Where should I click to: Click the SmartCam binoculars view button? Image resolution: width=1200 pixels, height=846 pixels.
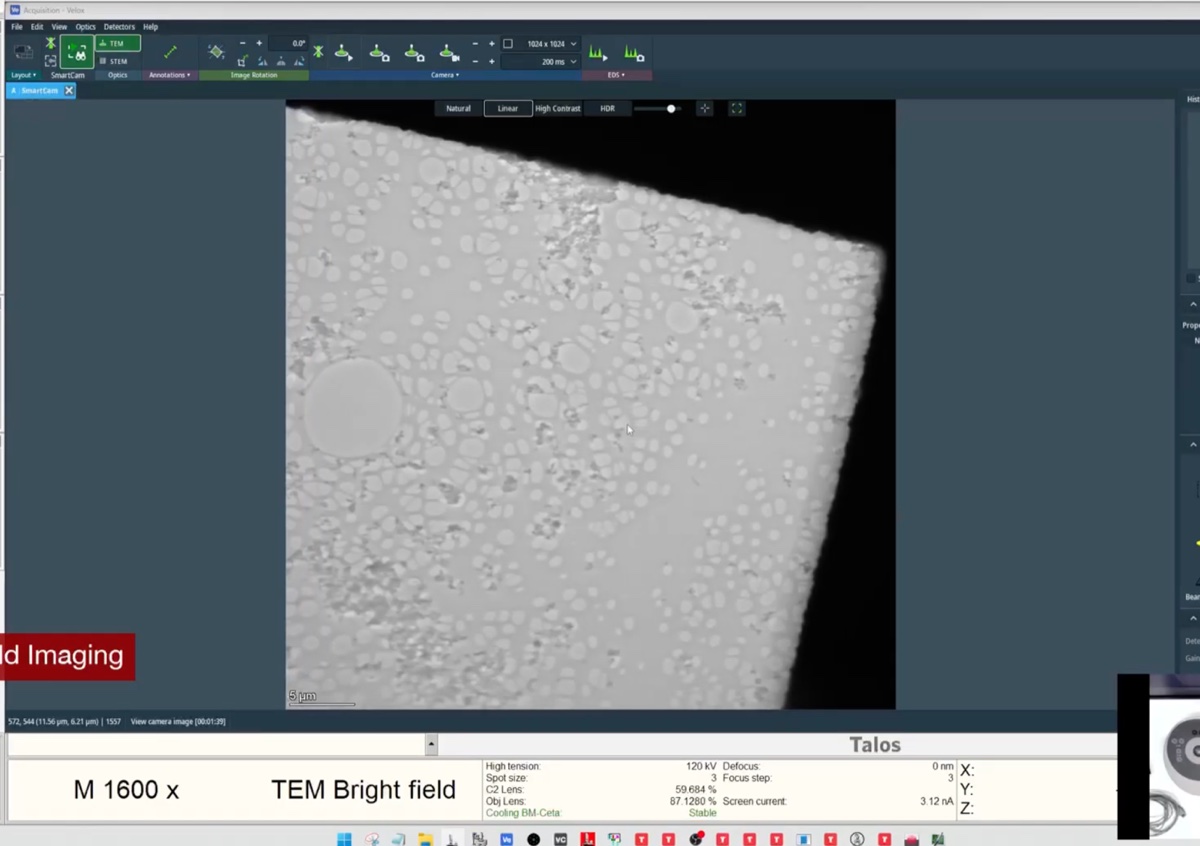tap(76, 52)
